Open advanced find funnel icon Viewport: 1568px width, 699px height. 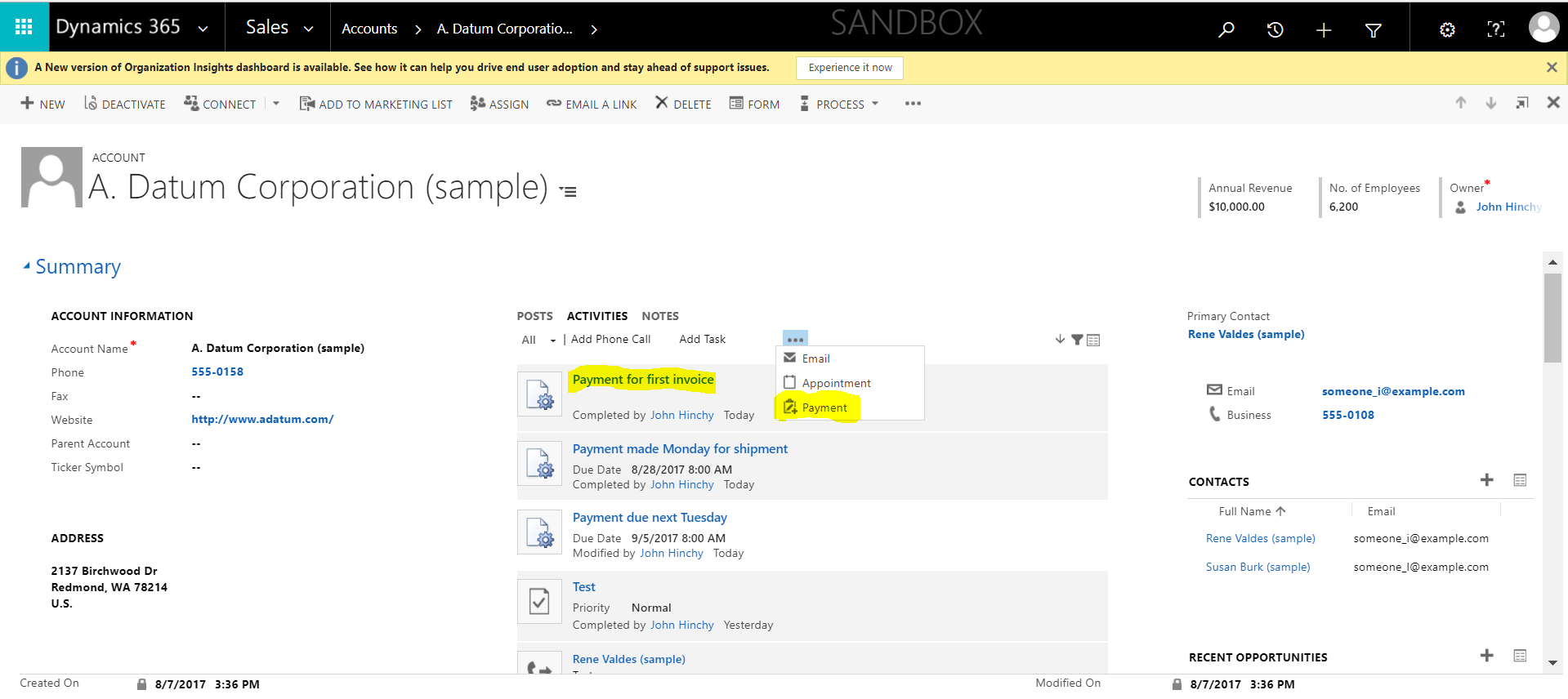[x=1373, y=29]
